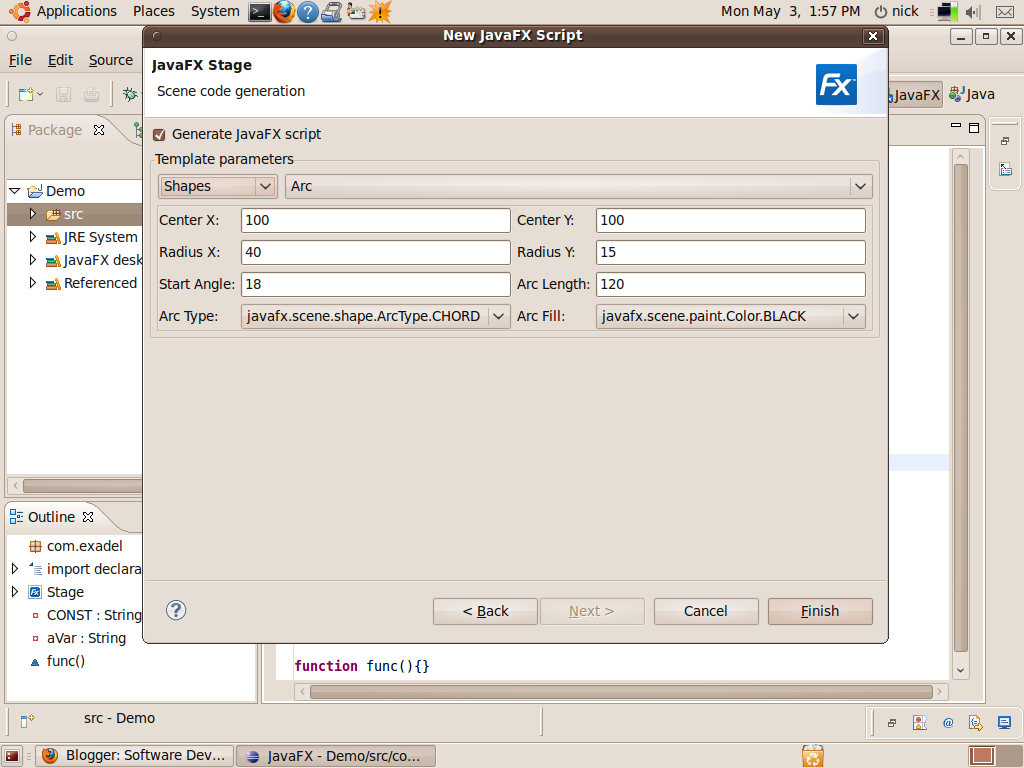Click the show desktop icon in bottom panel
Viewport: 1024px width, 768px height.
click(x=12, y=756)
